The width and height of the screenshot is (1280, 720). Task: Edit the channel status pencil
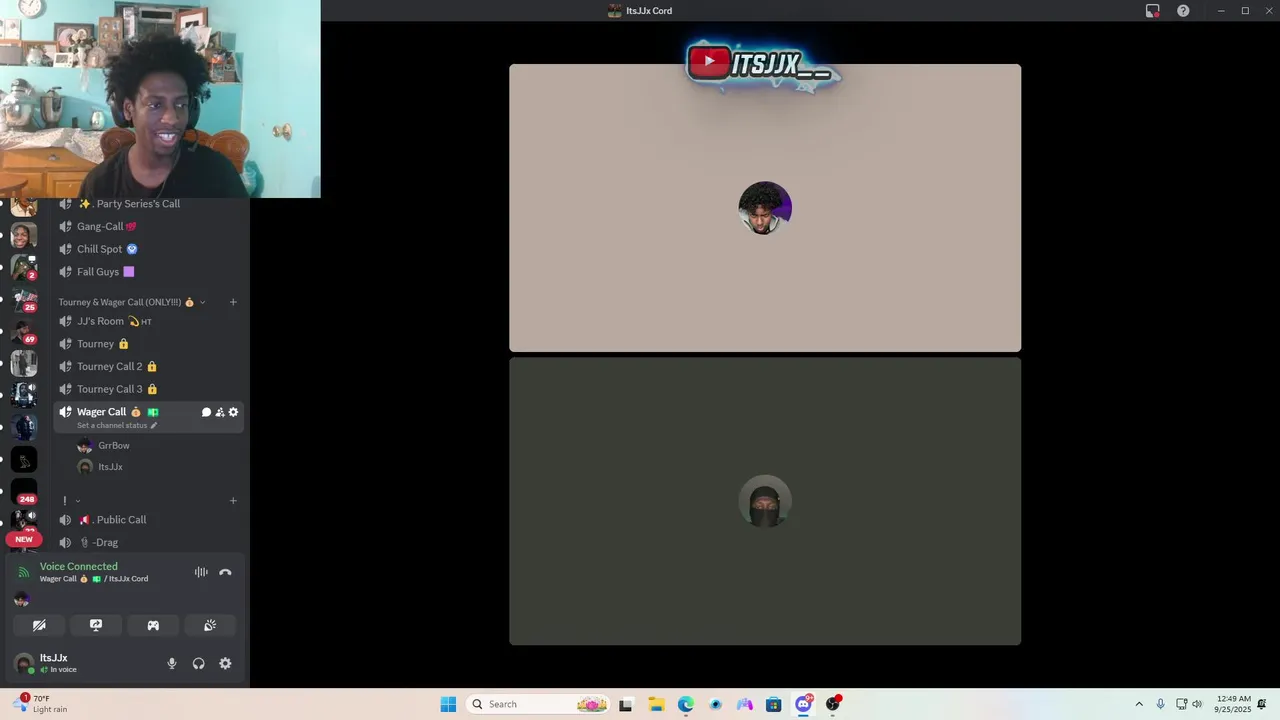pyautogui.click(x=153, y=426)
